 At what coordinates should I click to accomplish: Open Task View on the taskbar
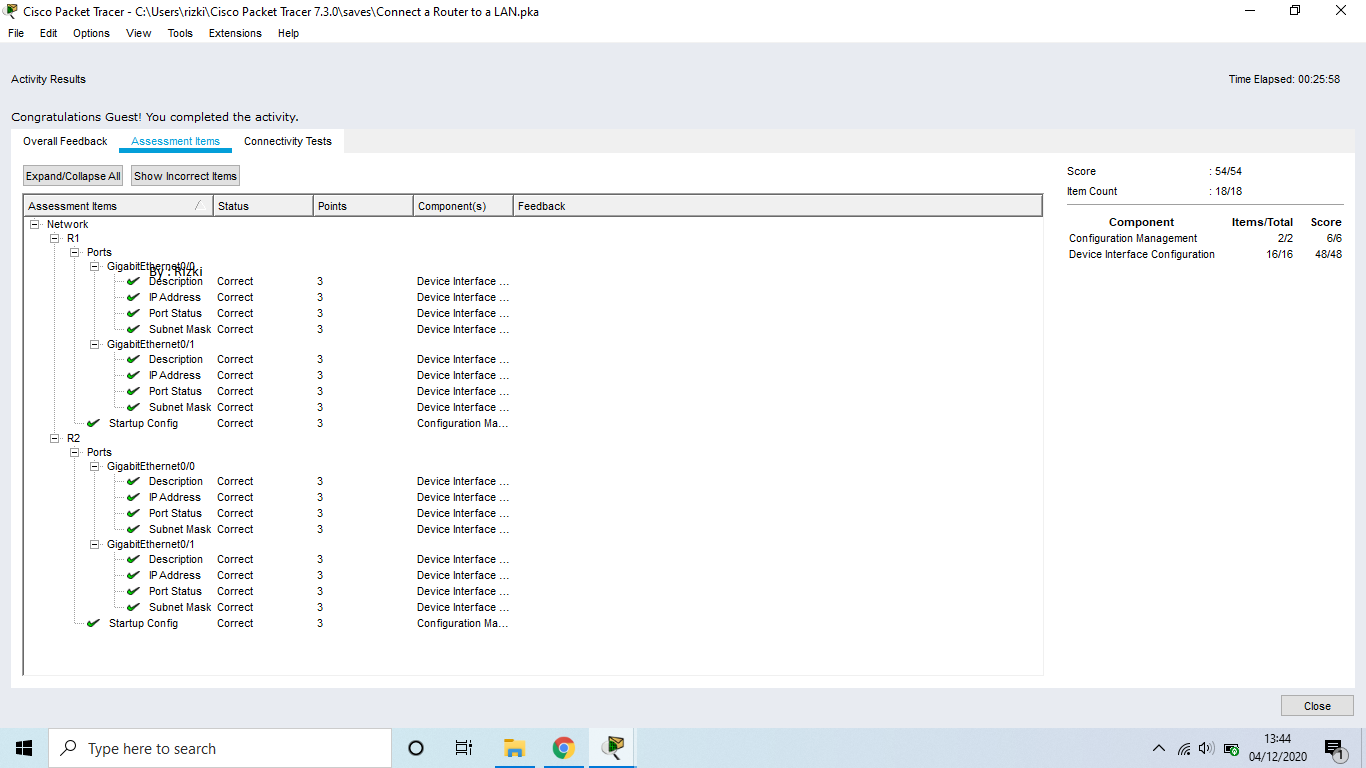tap(464, 748)
